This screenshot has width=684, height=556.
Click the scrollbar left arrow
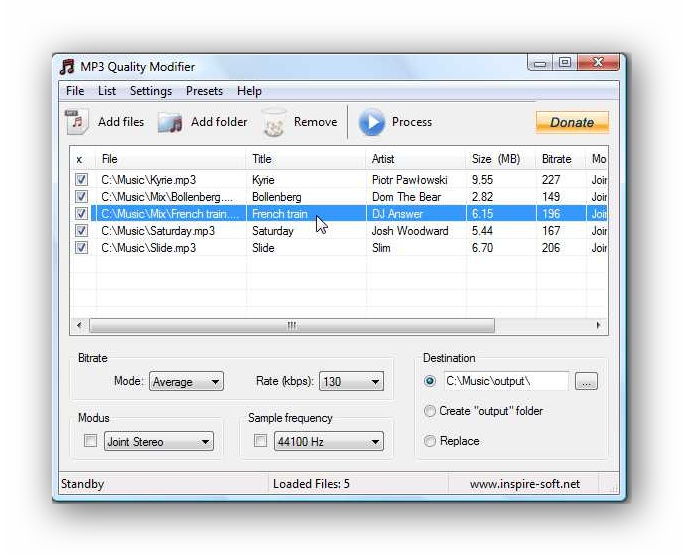[79, 325]
